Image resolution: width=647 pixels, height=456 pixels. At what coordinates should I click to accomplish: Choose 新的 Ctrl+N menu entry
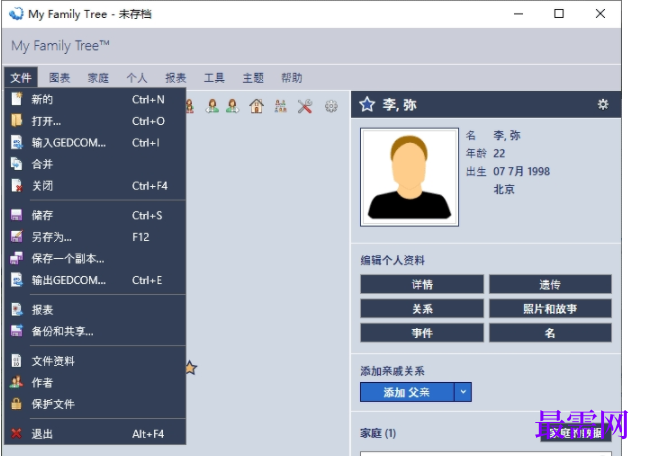point(95,99)
